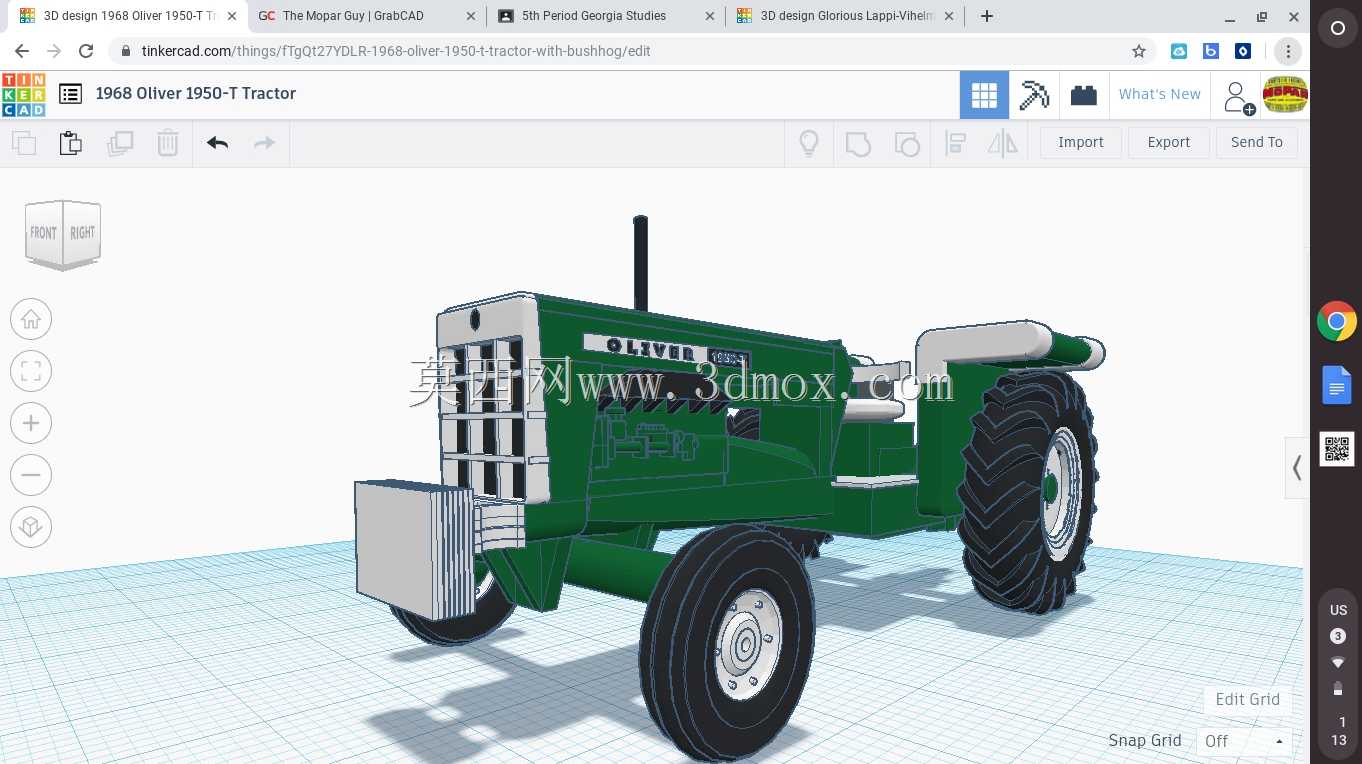
Task: Click the Export button
Action: pyautogui.click(x=1169, y=142)
